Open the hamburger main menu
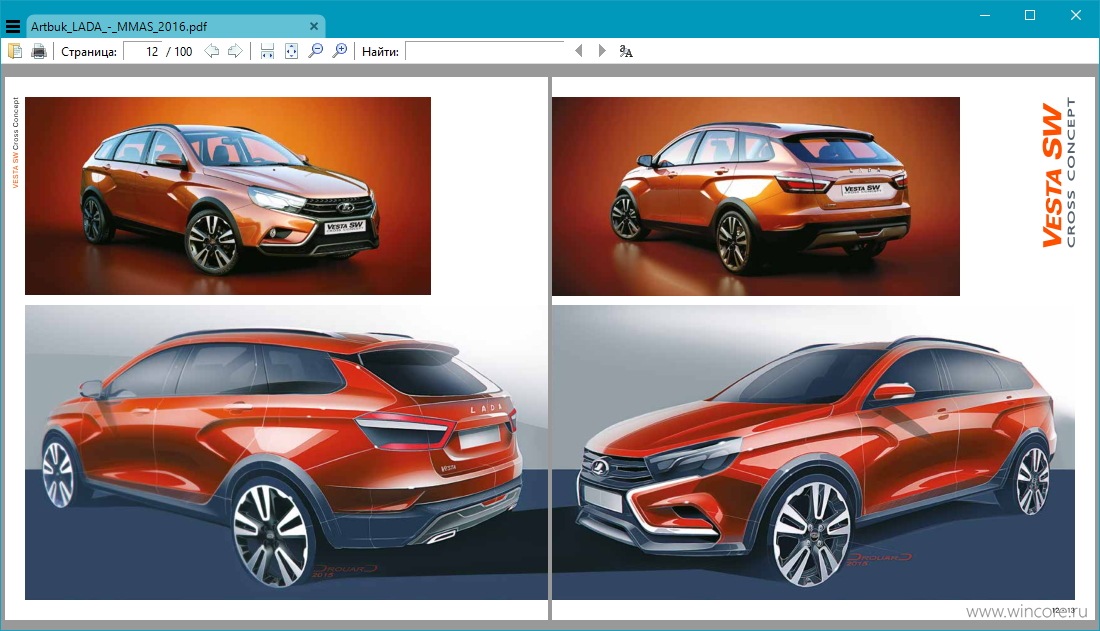 click(x=13, y=27)
